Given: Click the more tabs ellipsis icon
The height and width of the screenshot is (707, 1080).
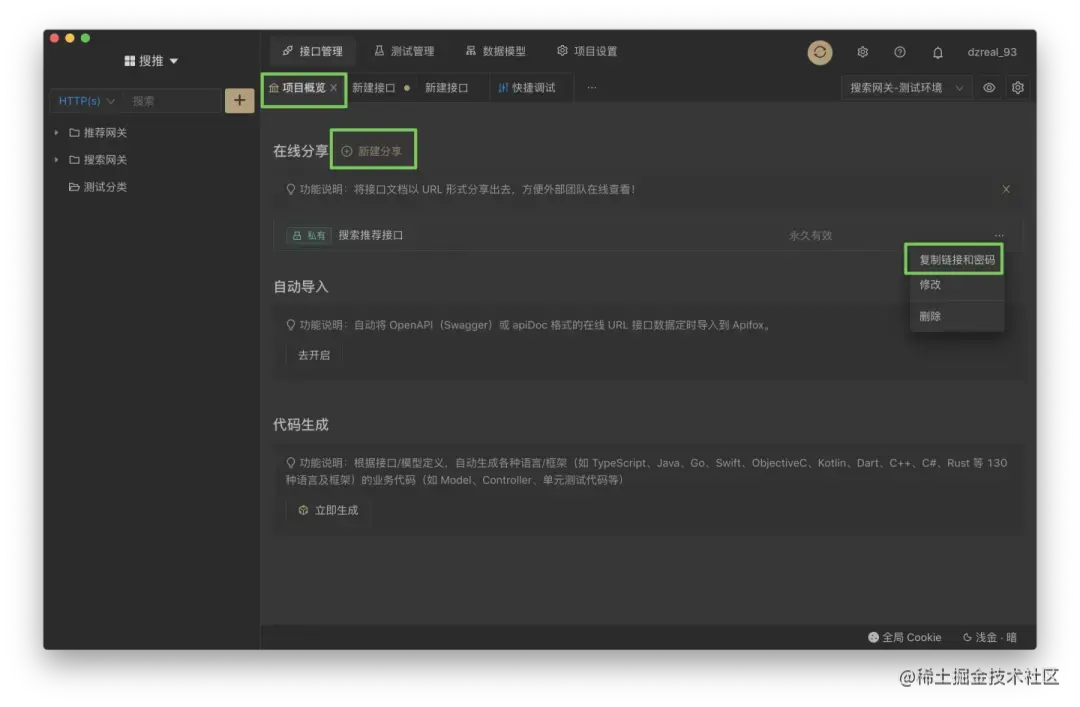Looking at the screenshot, I should click(592, 88).
